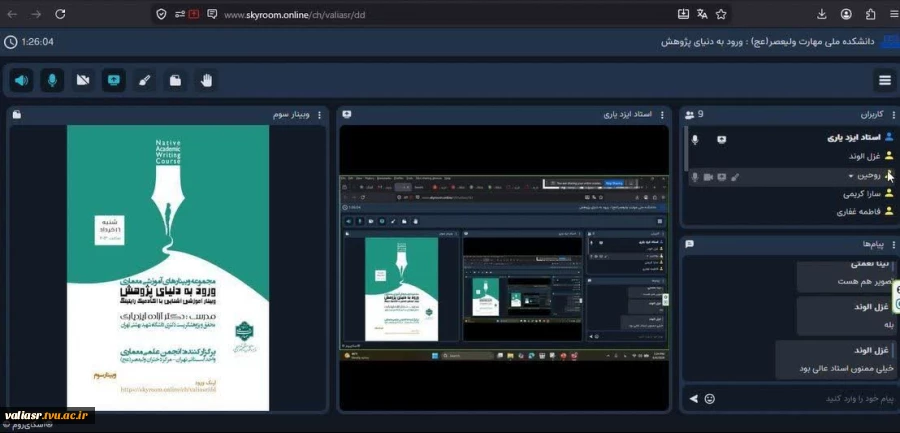This screenshot has height=433, width=900.
Task: Click the install page icon in address bar
Action: coord(683,14)
